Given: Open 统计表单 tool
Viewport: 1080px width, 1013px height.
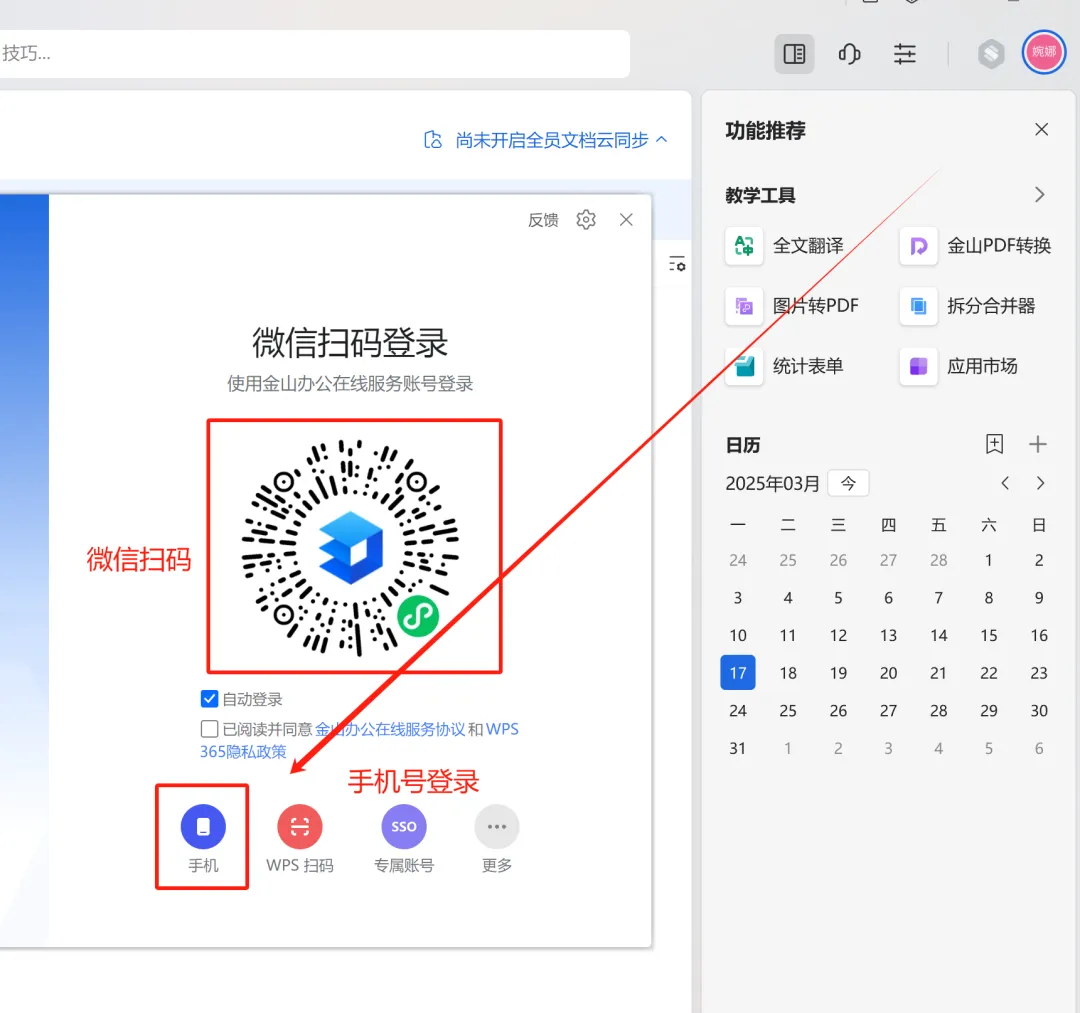Looking at the screenshot, I should tap(785, 366).
